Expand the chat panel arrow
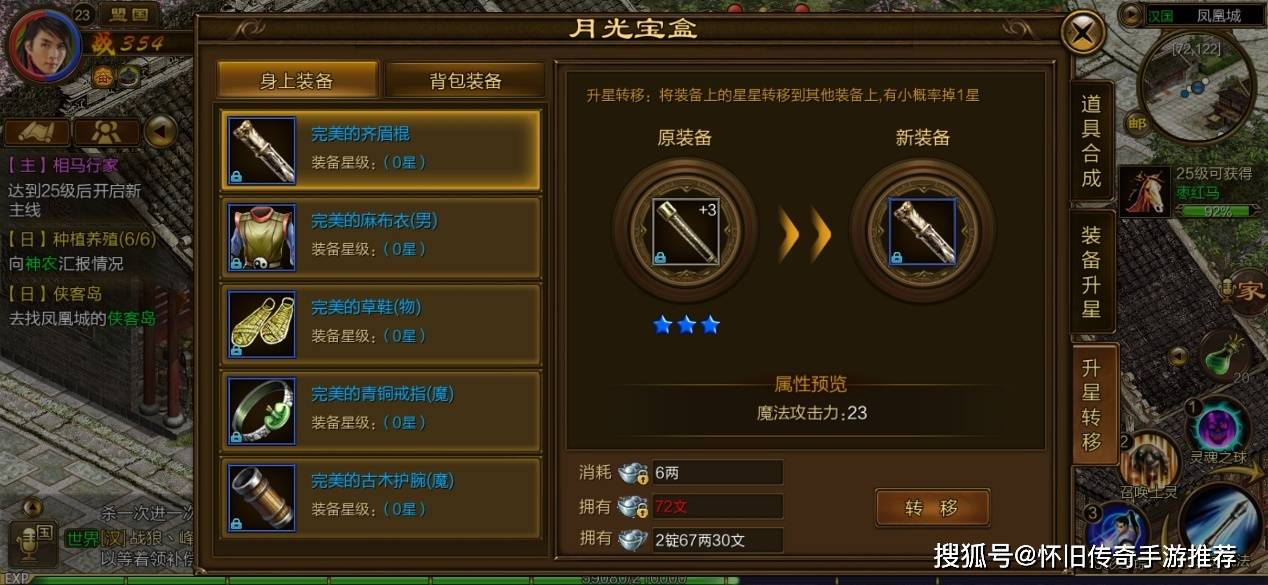This screenshot has width=1268, height=585. [32, 507]
